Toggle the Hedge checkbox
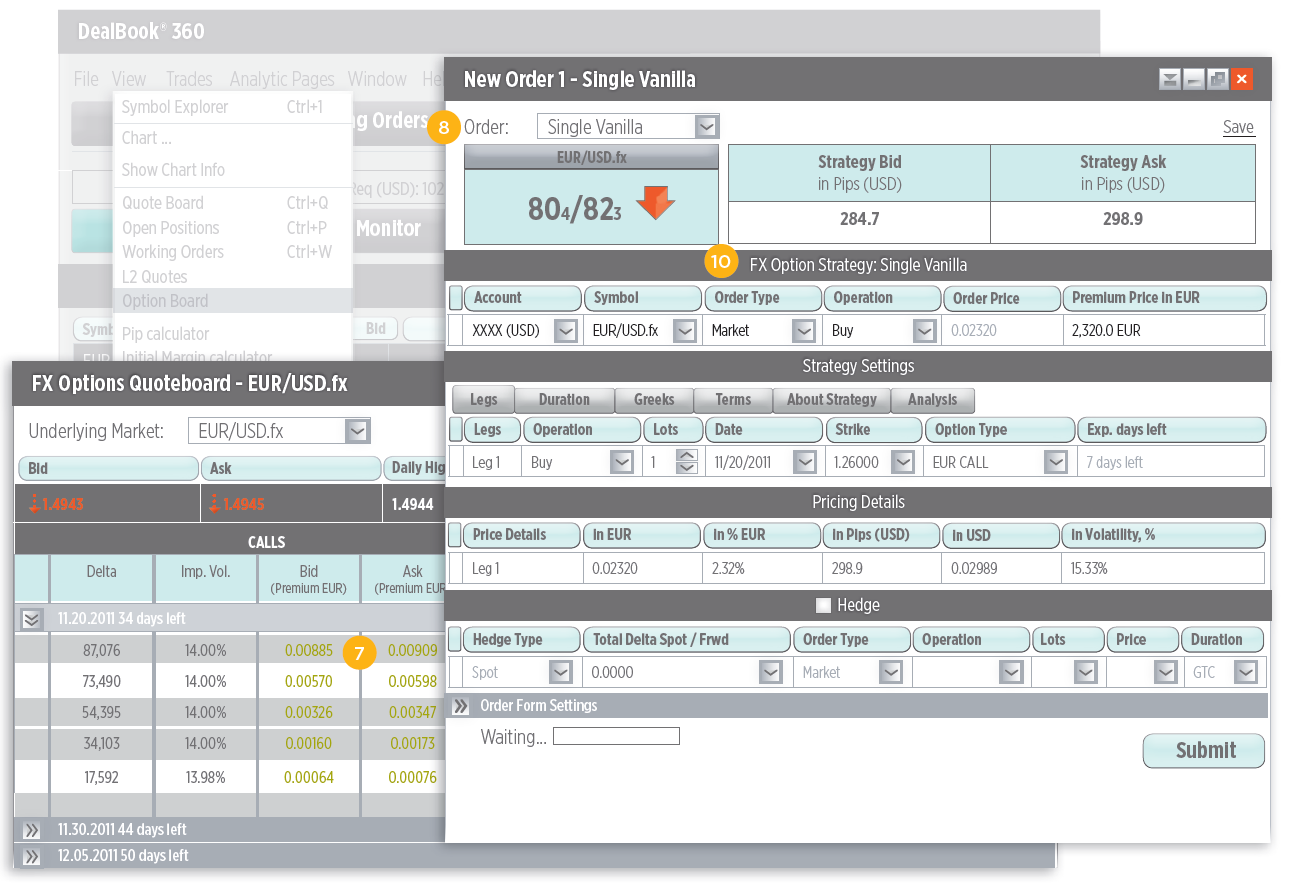The width and height of the screenshot is (1293, 894). tap(824, 605)
